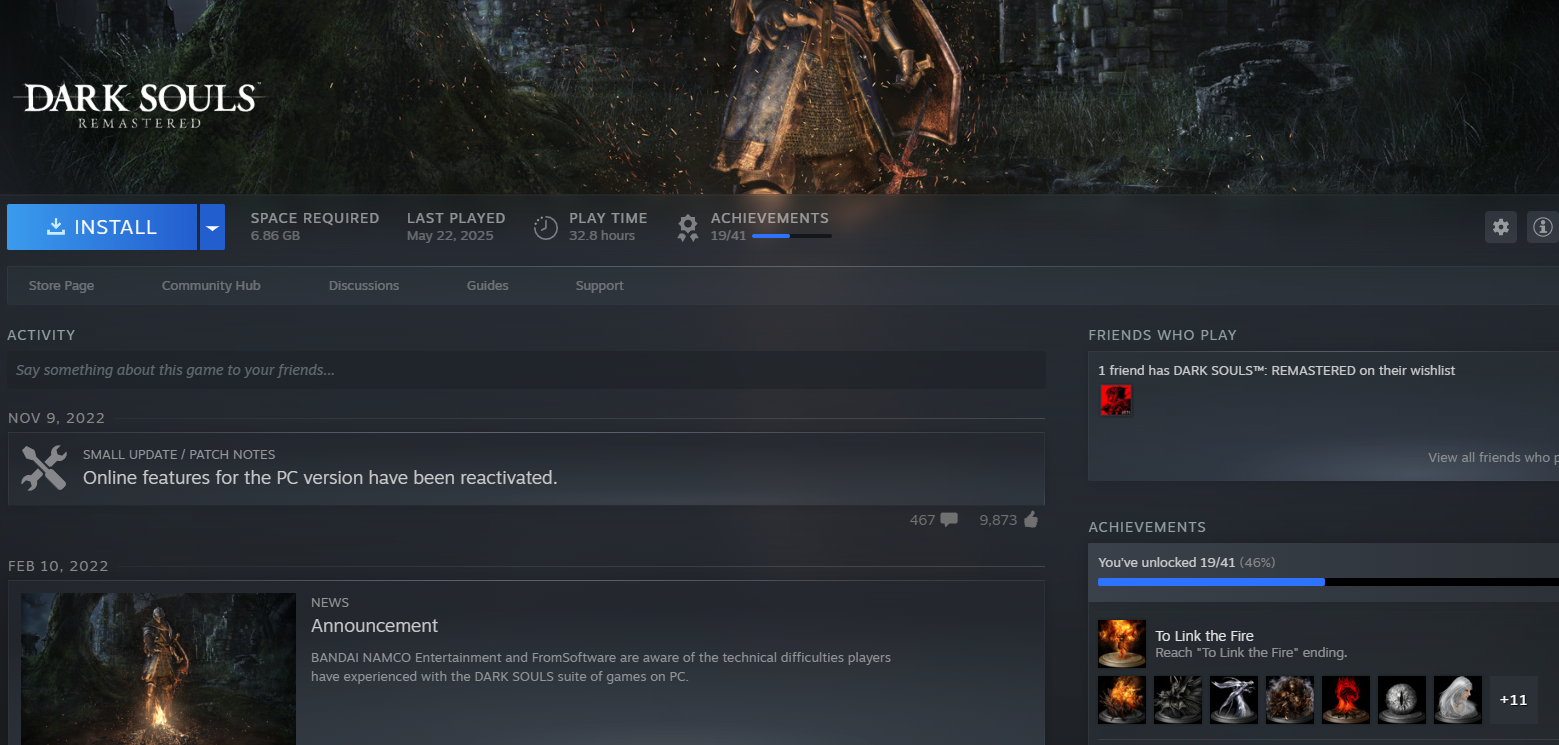The height and width of the screenshot is (745, 1559).
Task: Click the "LAST PLAYED May 22, 2025" stat
Action: click(456, 227)
